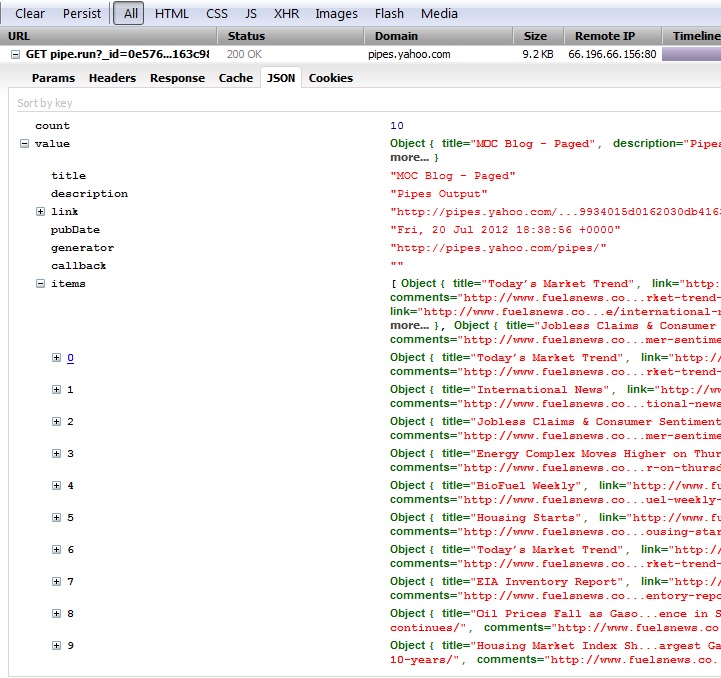Collapse the items array node
This screenshot has width=721, height=678.
click(40, 284)
